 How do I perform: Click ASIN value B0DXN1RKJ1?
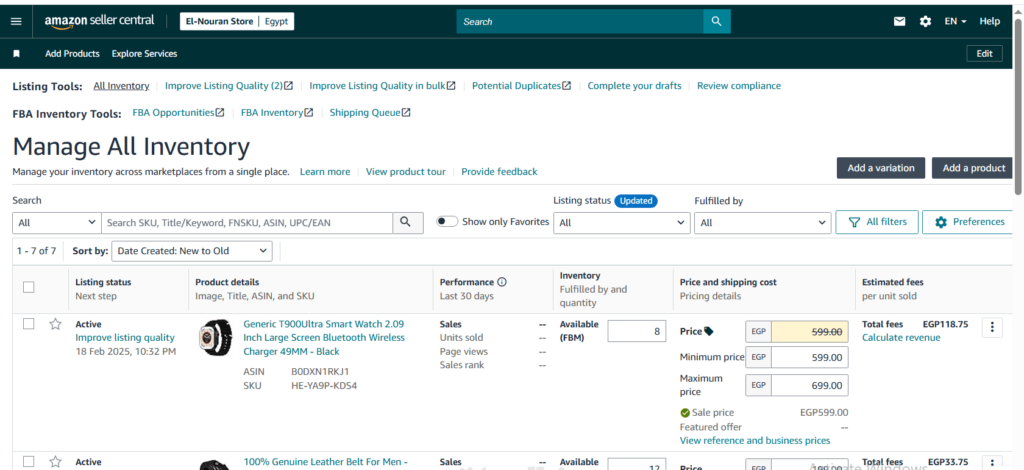321,371
